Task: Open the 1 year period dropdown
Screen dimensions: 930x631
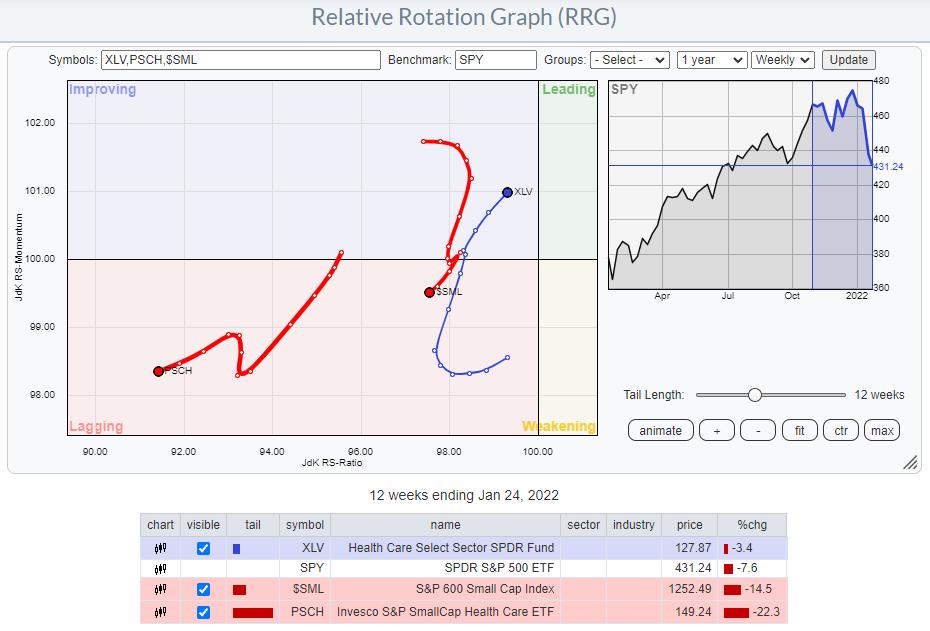Action: click(712, 60)
